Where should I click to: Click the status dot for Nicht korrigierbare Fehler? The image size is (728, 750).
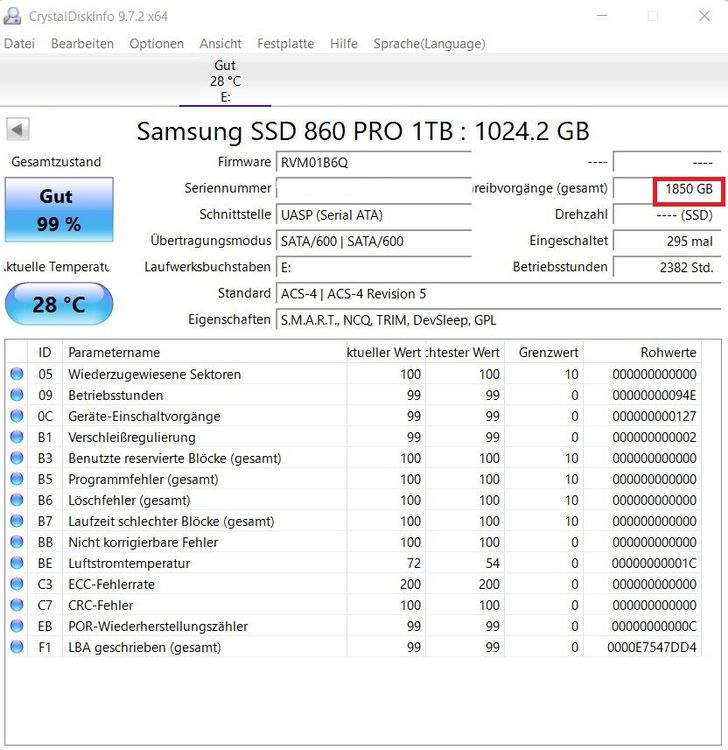17,542
